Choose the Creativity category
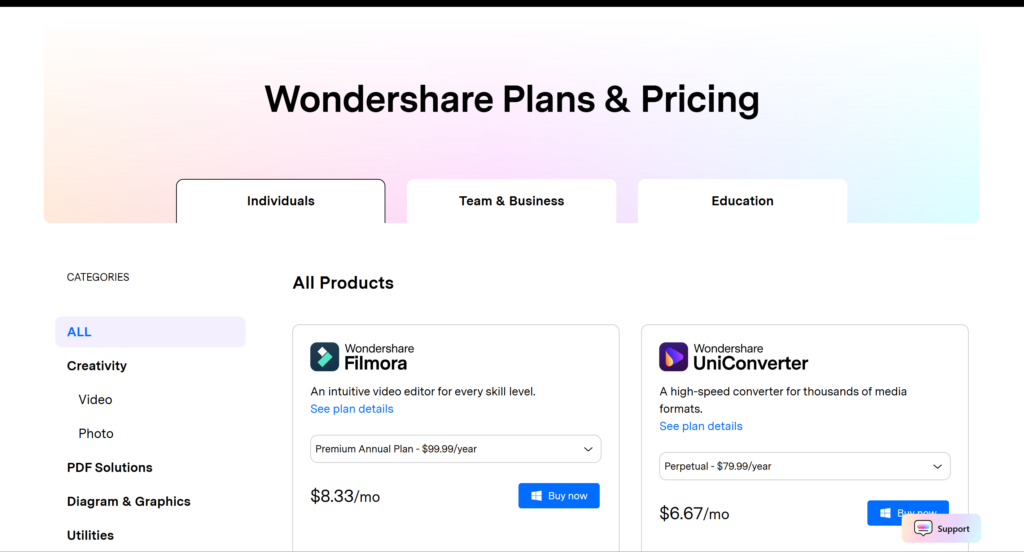This screenshot has height=552, width=1024. tap(97, 366)
